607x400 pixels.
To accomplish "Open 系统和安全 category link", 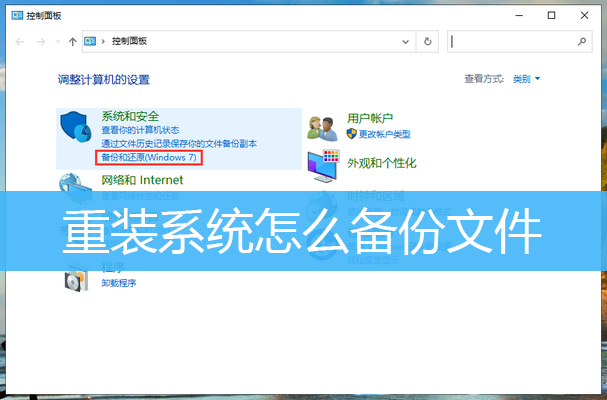I will click(x=130, y=116).
